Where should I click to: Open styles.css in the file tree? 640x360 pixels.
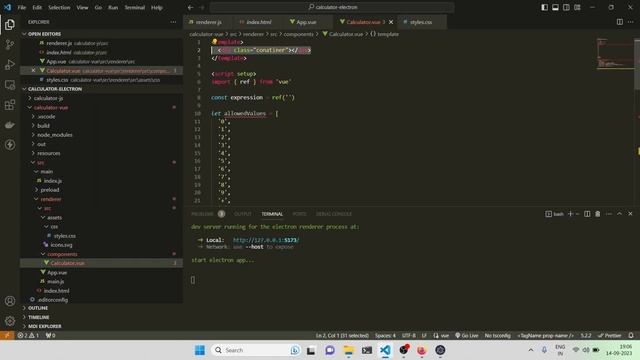(64, 236)
